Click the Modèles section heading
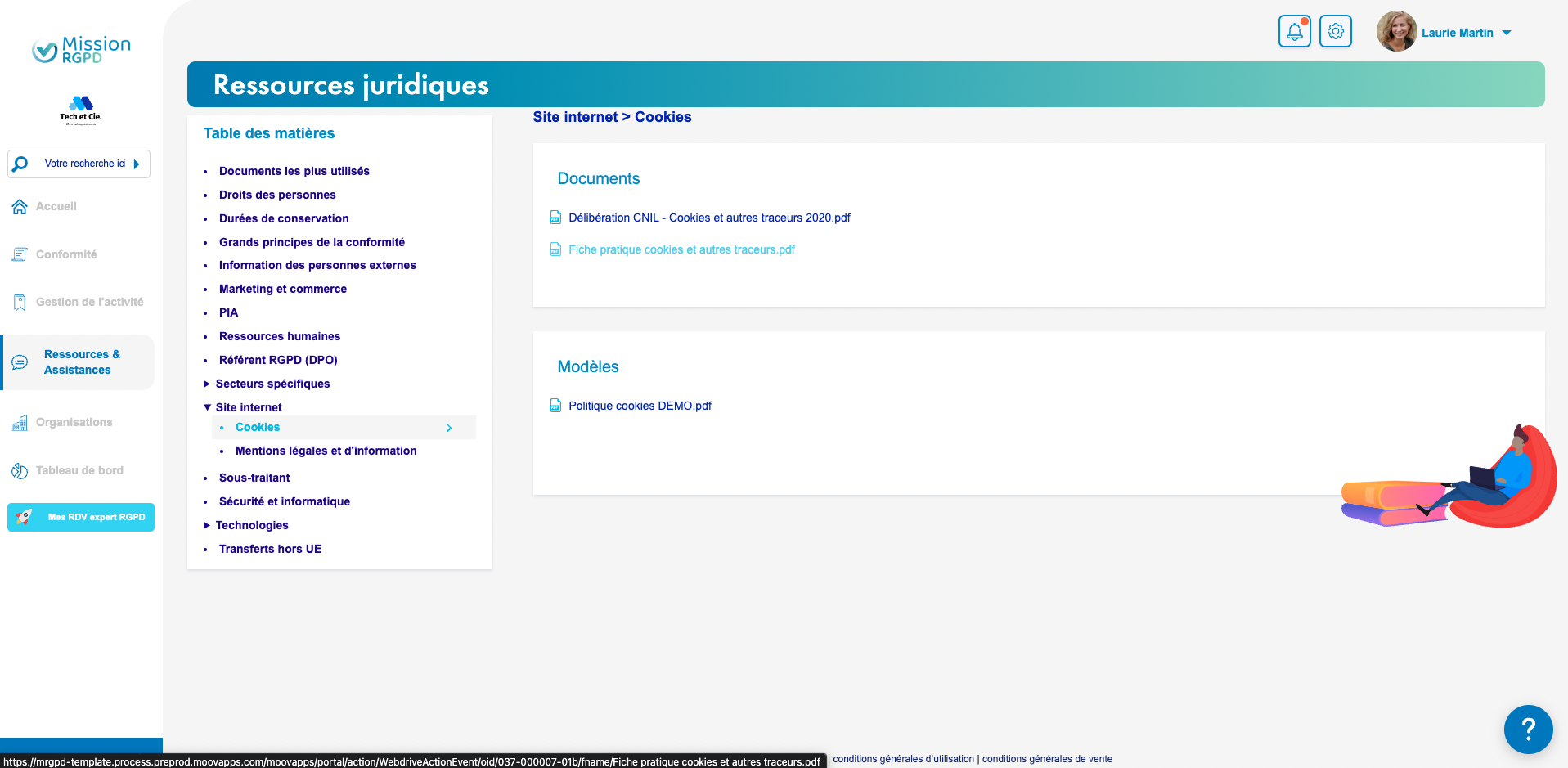Image resolution: width=1568 pixels, height=768 pixels. (x=588, y=366)
